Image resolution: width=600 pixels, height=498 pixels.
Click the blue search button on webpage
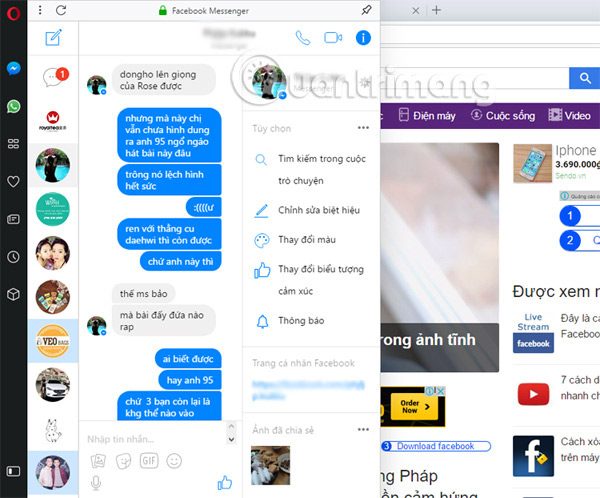[584, 78]
